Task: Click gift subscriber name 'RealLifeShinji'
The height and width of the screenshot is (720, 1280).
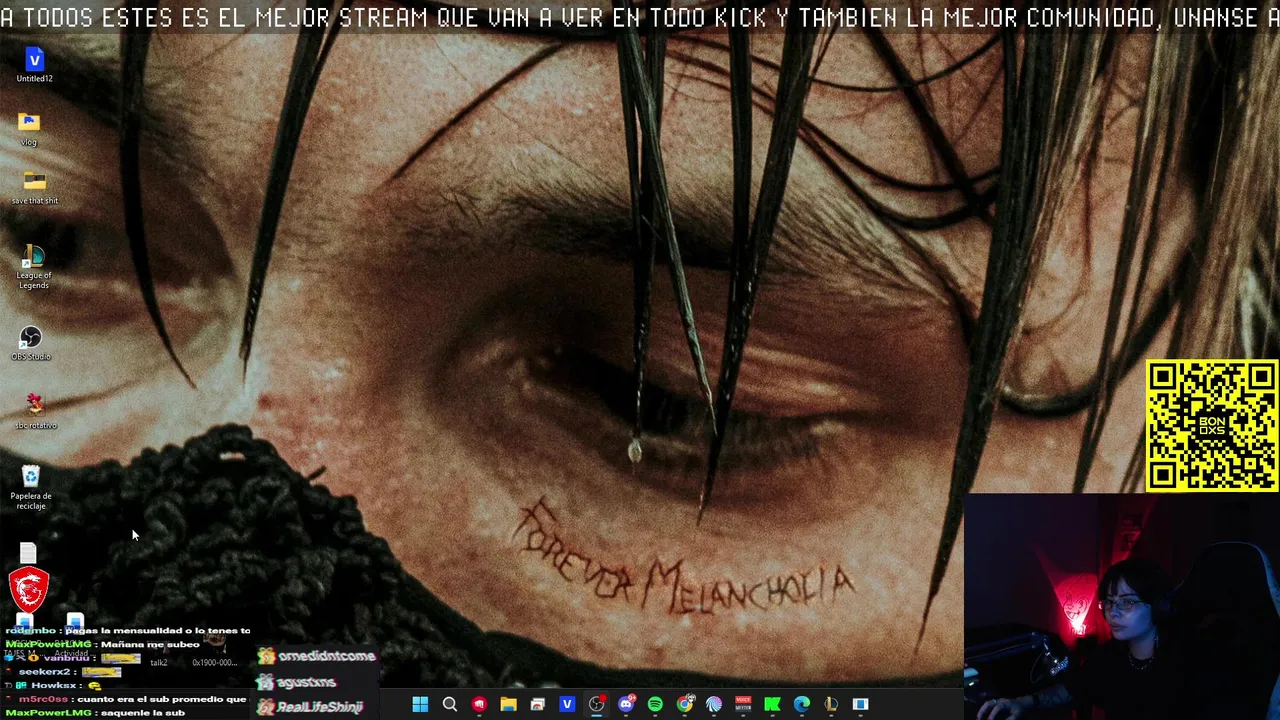Action: tap(319, 707)
